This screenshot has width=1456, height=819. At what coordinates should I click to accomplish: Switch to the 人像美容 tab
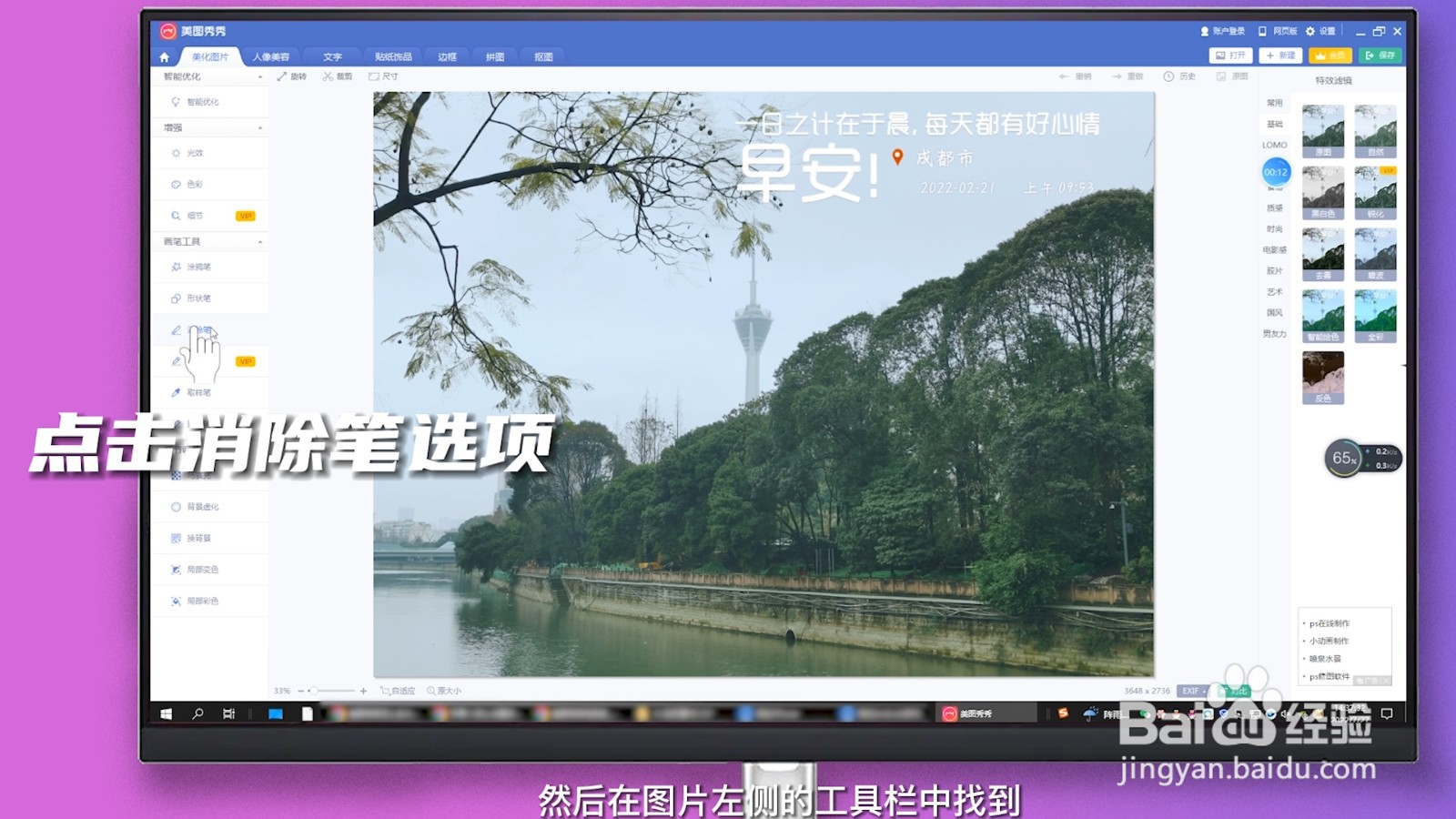pos(273,55)
